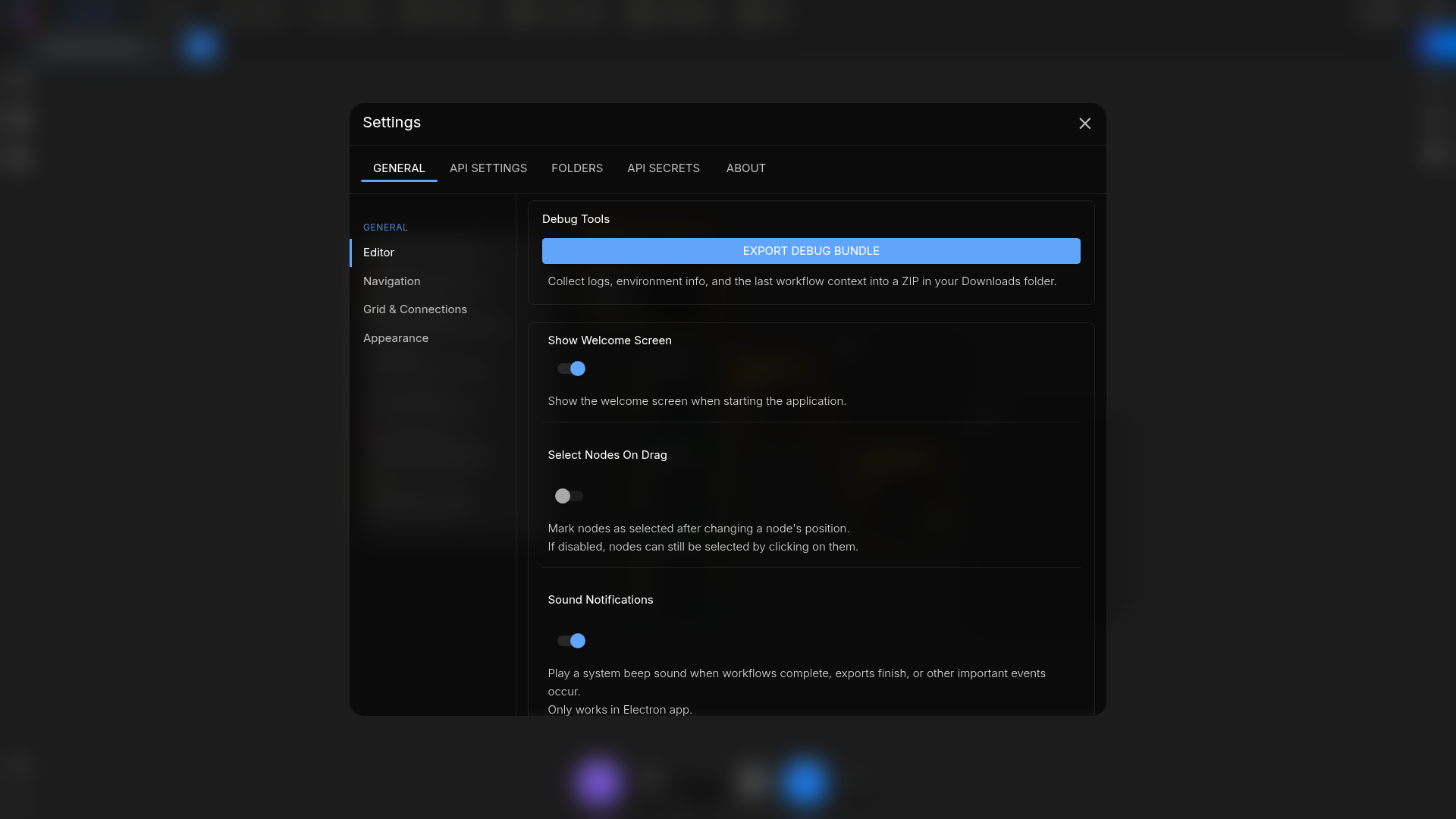The width and height of the screenshot is (1456, 819).
Task: Click the GENERAL section header in sidebar
Action: pos(385,227)
